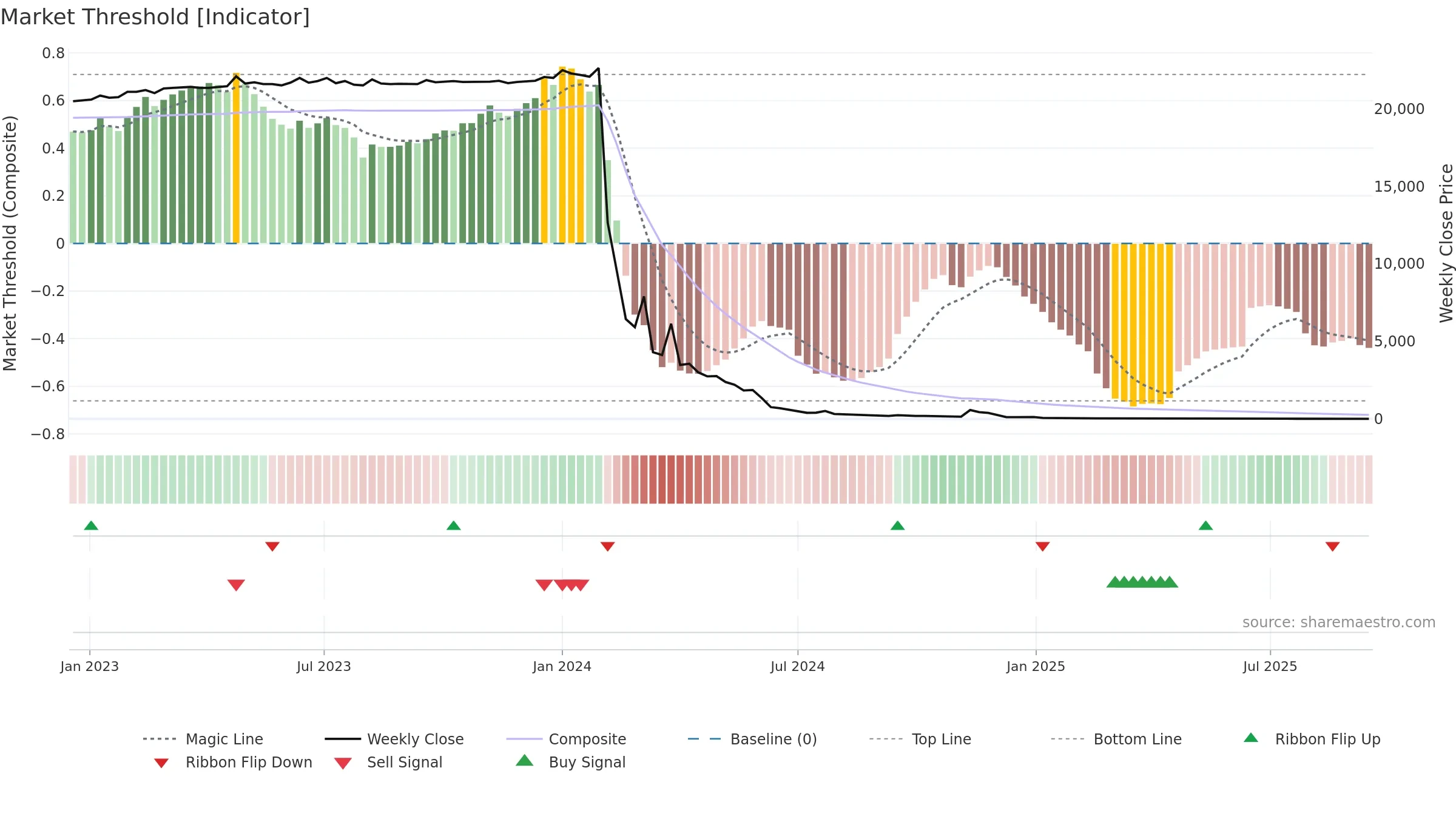This screenshot has height=819, width=1456.
Task: Click the green Buy Signal legend triangle
Action: click(524, 760)
